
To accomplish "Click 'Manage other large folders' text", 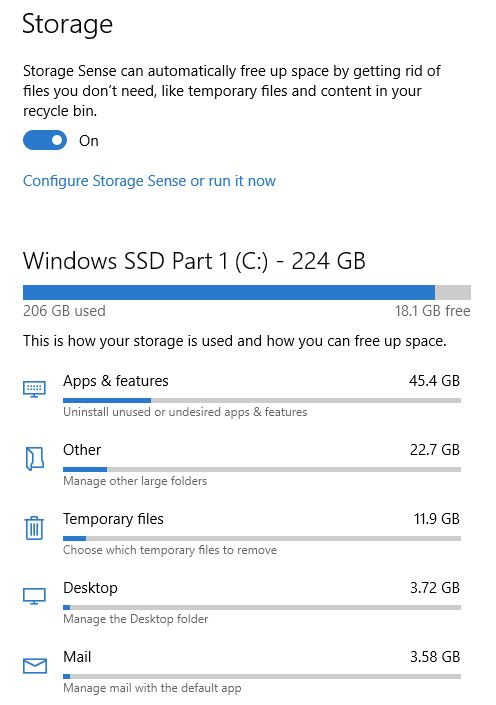I will click(135, 481).
